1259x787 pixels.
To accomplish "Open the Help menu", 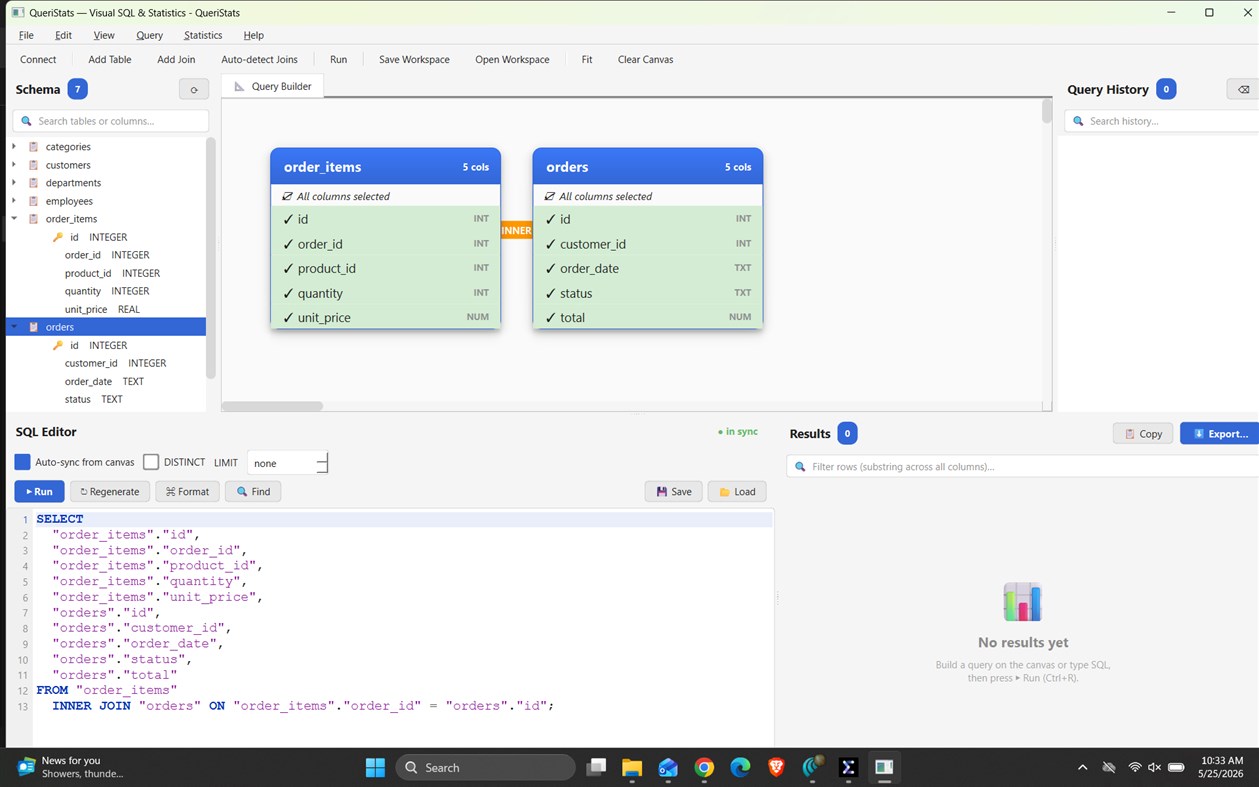I will pyautogui.click(x=254, y=35).
